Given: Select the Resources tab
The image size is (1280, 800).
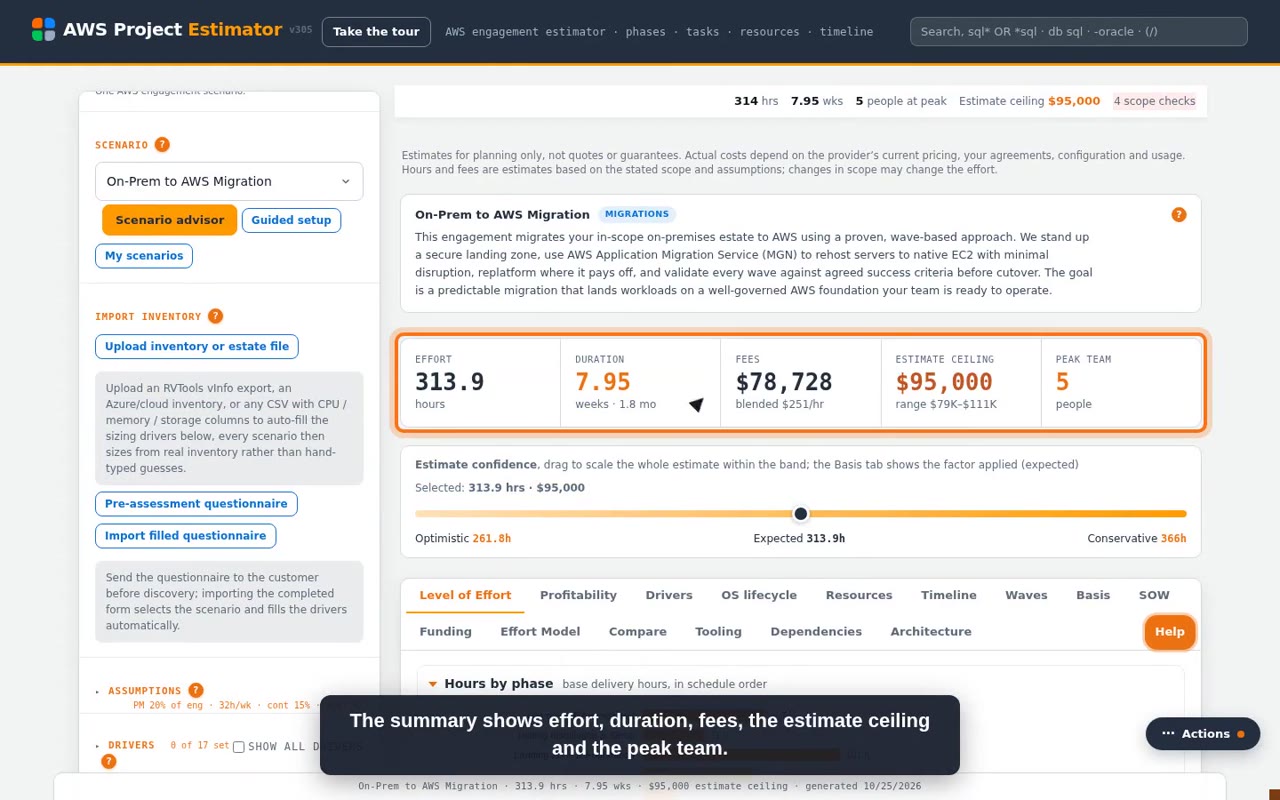Looking at the screenshot, I should 859,595.
